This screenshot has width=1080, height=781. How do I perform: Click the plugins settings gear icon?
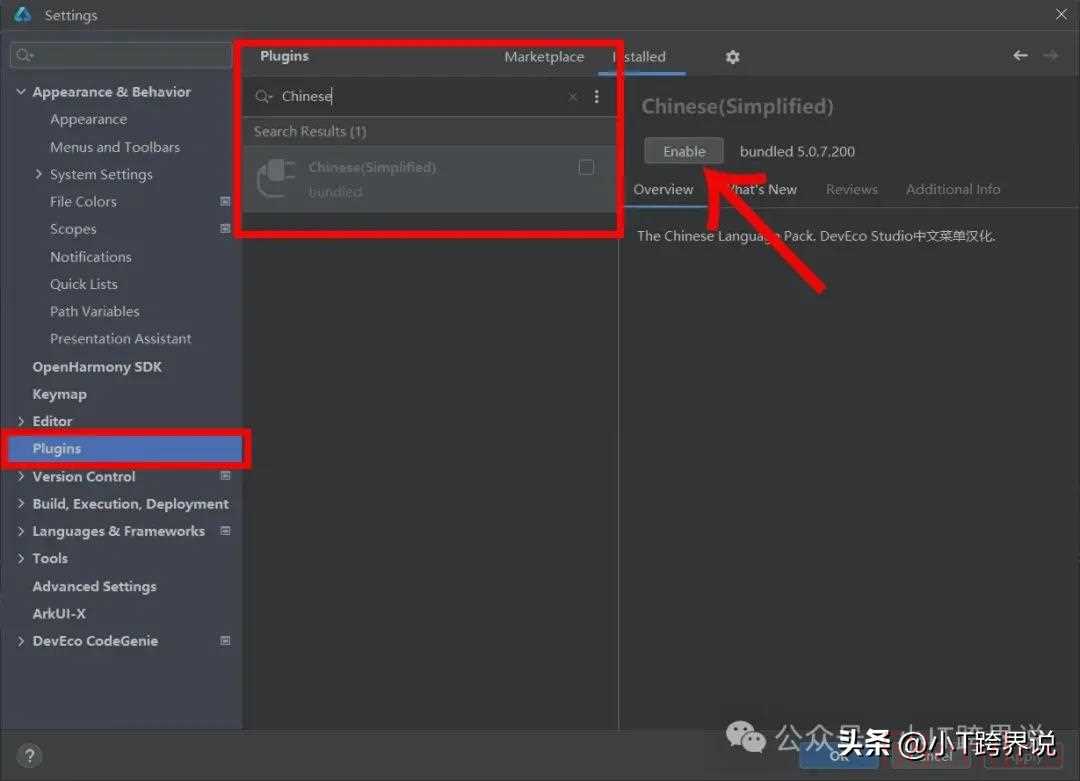732,57
